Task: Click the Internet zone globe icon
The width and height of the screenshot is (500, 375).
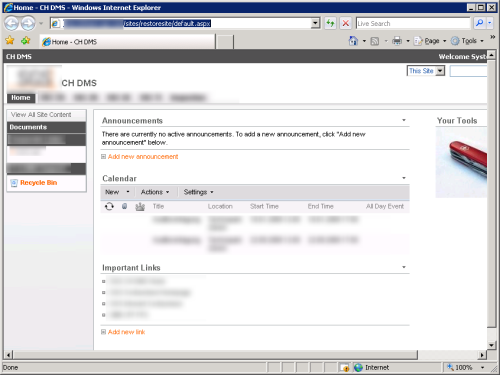Action: (358, 367)
